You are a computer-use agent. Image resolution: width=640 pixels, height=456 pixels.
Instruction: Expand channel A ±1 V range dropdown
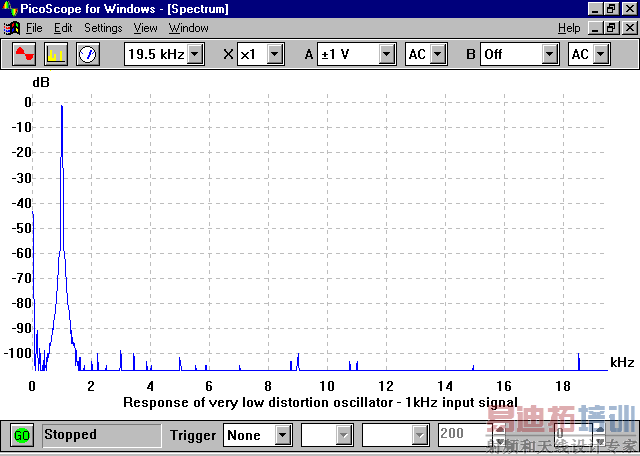point(387,54)
